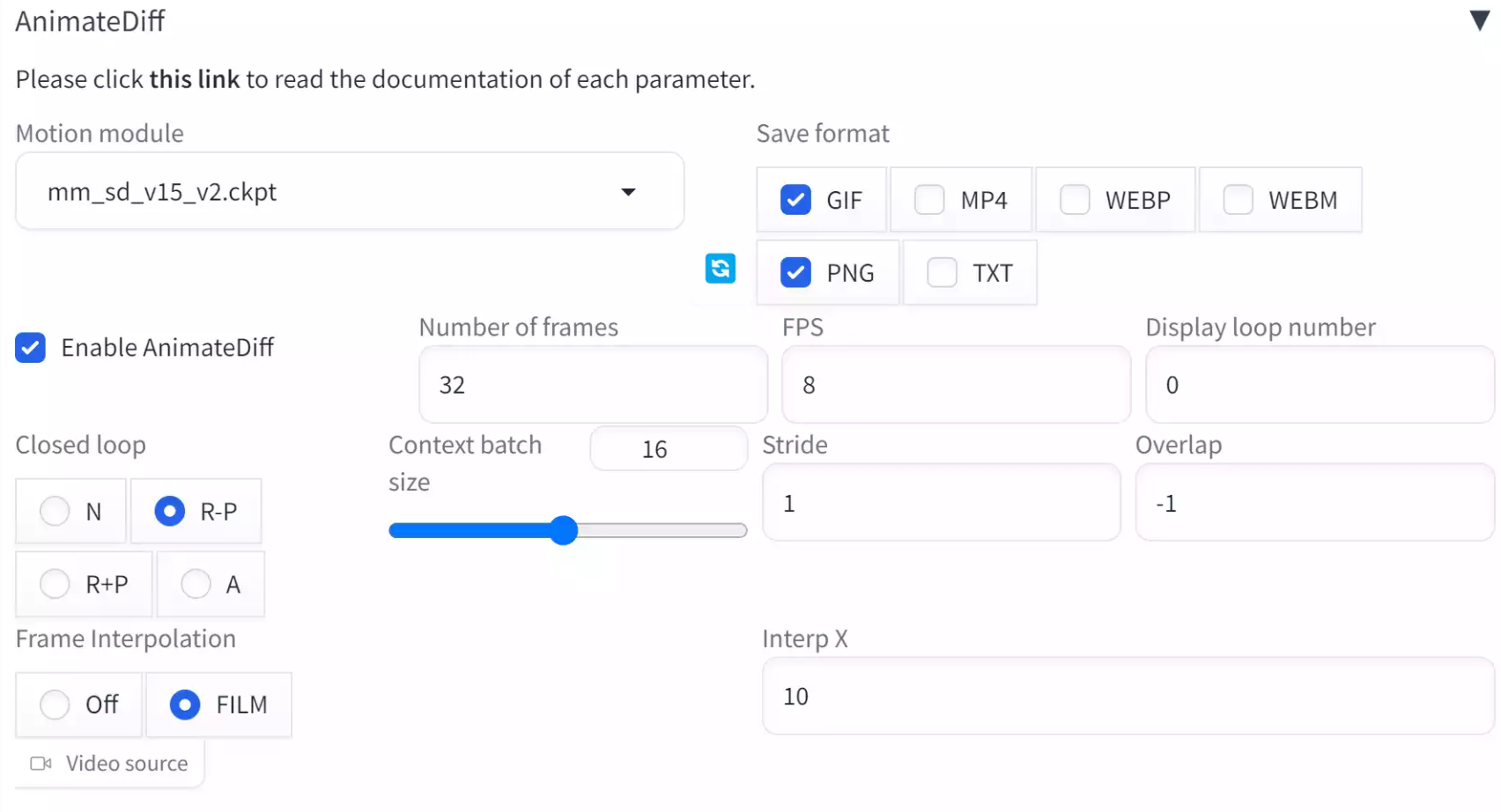Tick the WEBM save format checkbox
The height and width of the screenshot is (812, 1501).
click(x=1238, y=200)
